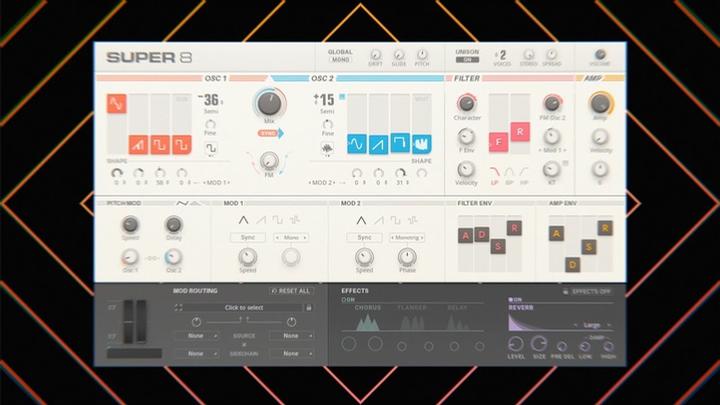Click the Amp Env Decay D handle
720x405 pixels.
572,264
